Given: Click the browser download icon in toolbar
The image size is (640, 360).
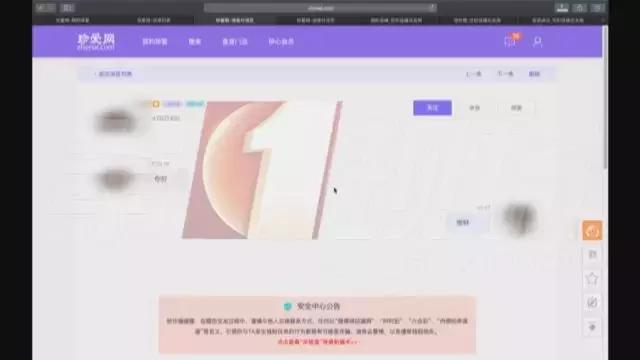Looking at the screenshot, I should pyautogui.click(x=562, y=7).
